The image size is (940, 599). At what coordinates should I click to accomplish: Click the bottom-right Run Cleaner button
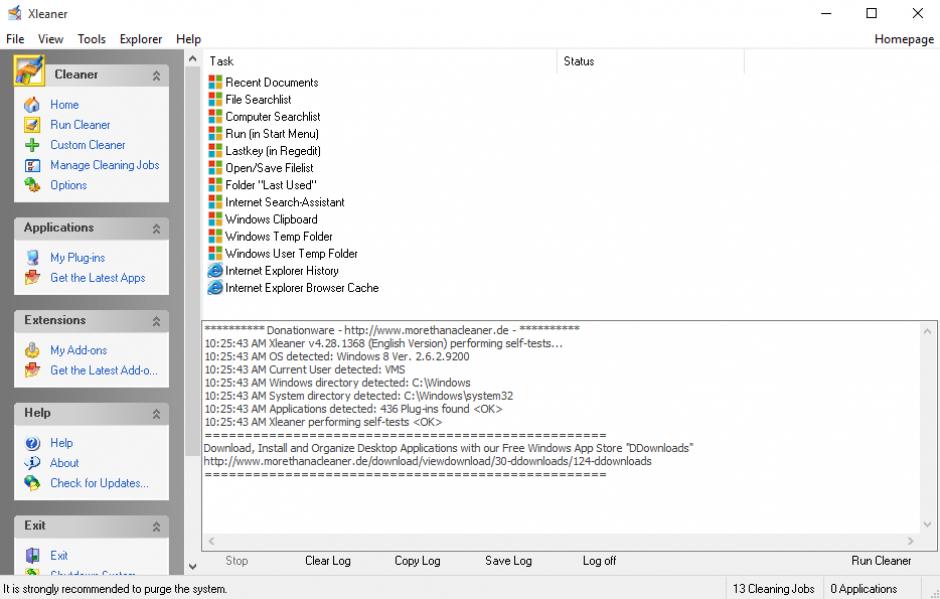tap(881, 561)
